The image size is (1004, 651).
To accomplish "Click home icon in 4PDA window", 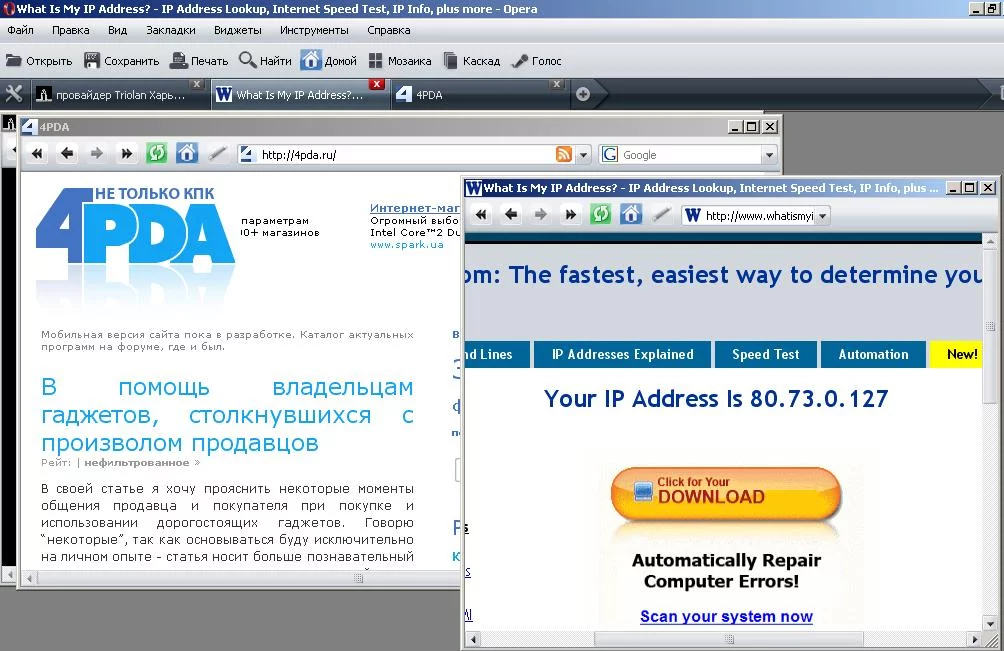I will coord(186,154).
